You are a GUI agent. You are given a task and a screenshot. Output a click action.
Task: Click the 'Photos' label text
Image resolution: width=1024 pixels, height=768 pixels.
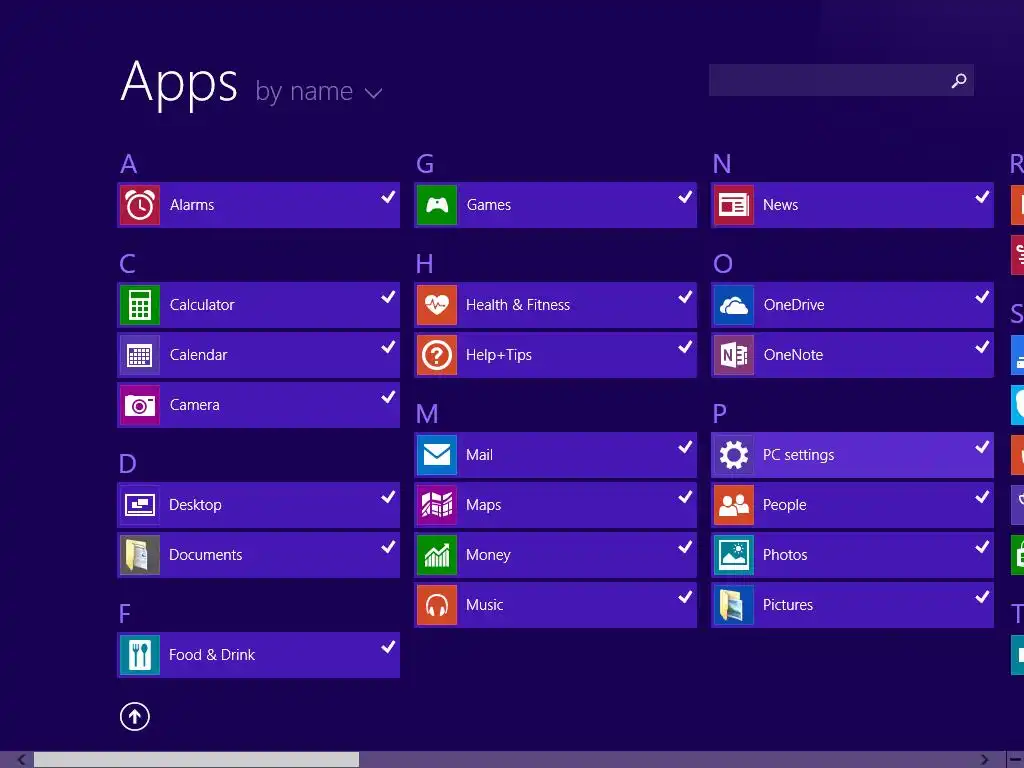785,555
